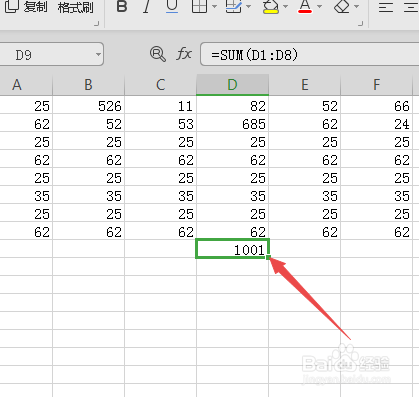Select cell F2 containing 24
Screen dimensions: 419x397
pos(376,123)
